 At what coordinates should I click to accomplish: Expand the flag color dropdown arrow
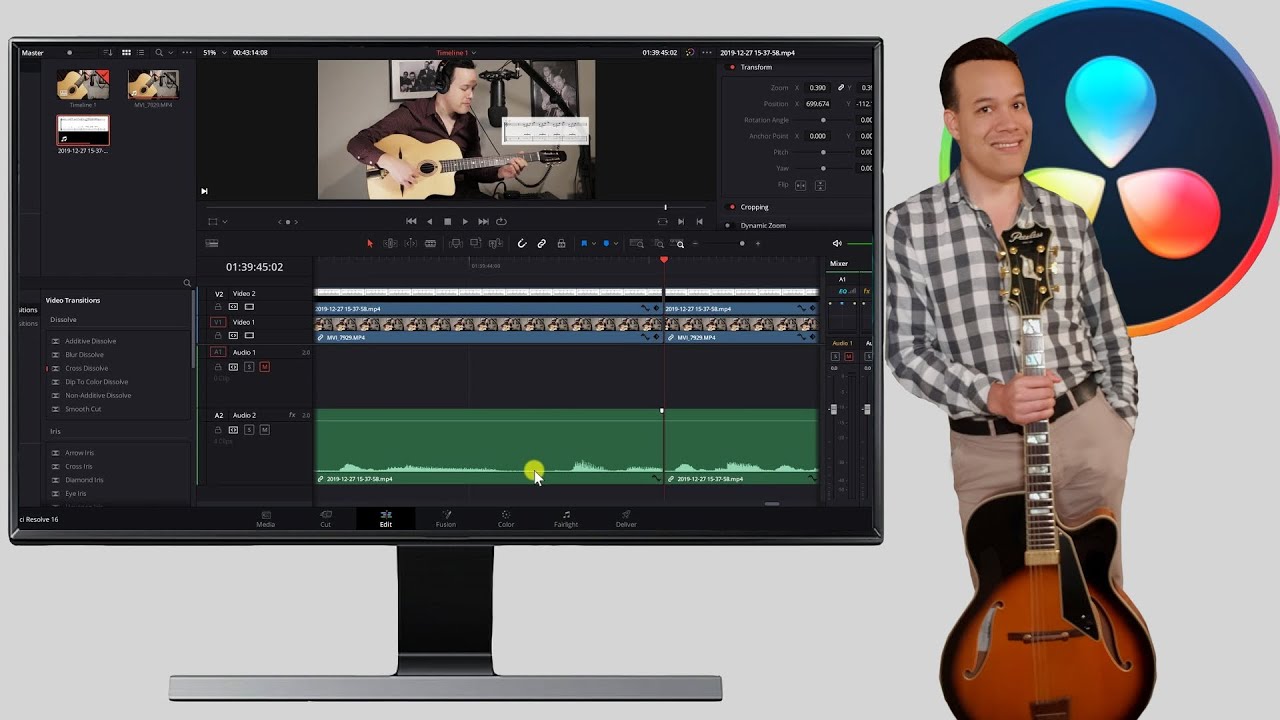point(594,244)
